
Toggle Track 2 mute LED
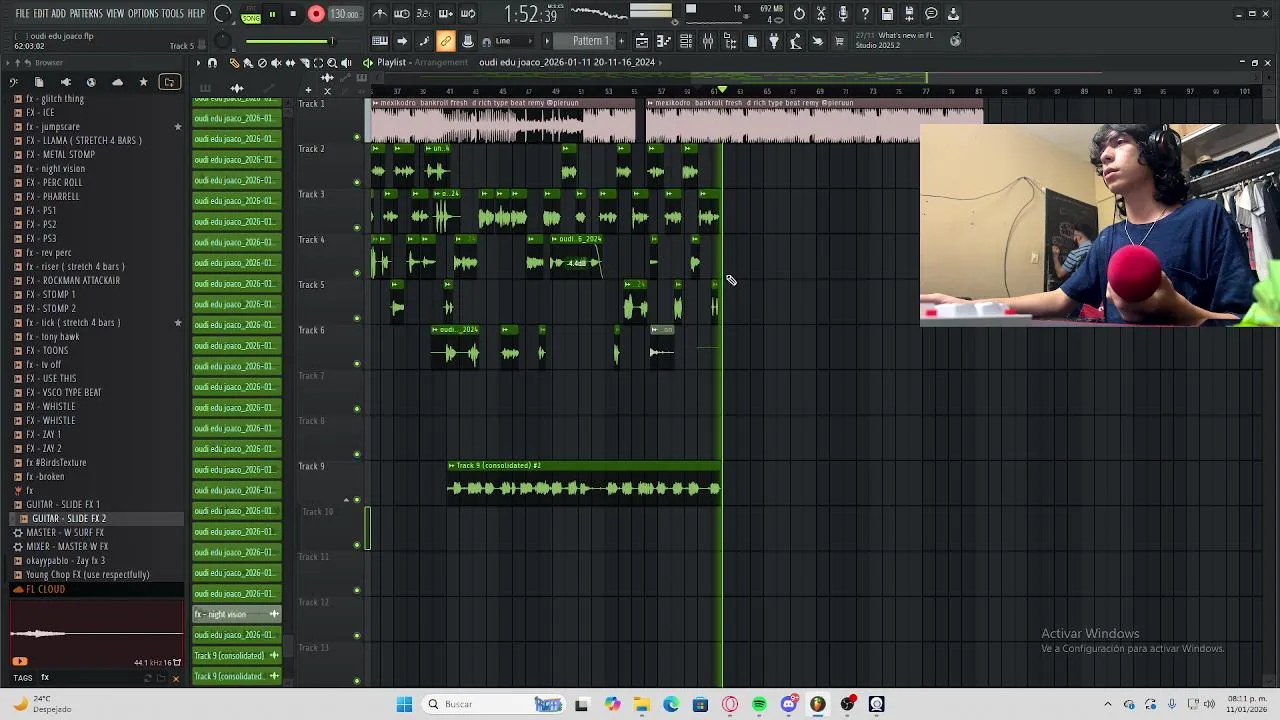pos(357,182)
